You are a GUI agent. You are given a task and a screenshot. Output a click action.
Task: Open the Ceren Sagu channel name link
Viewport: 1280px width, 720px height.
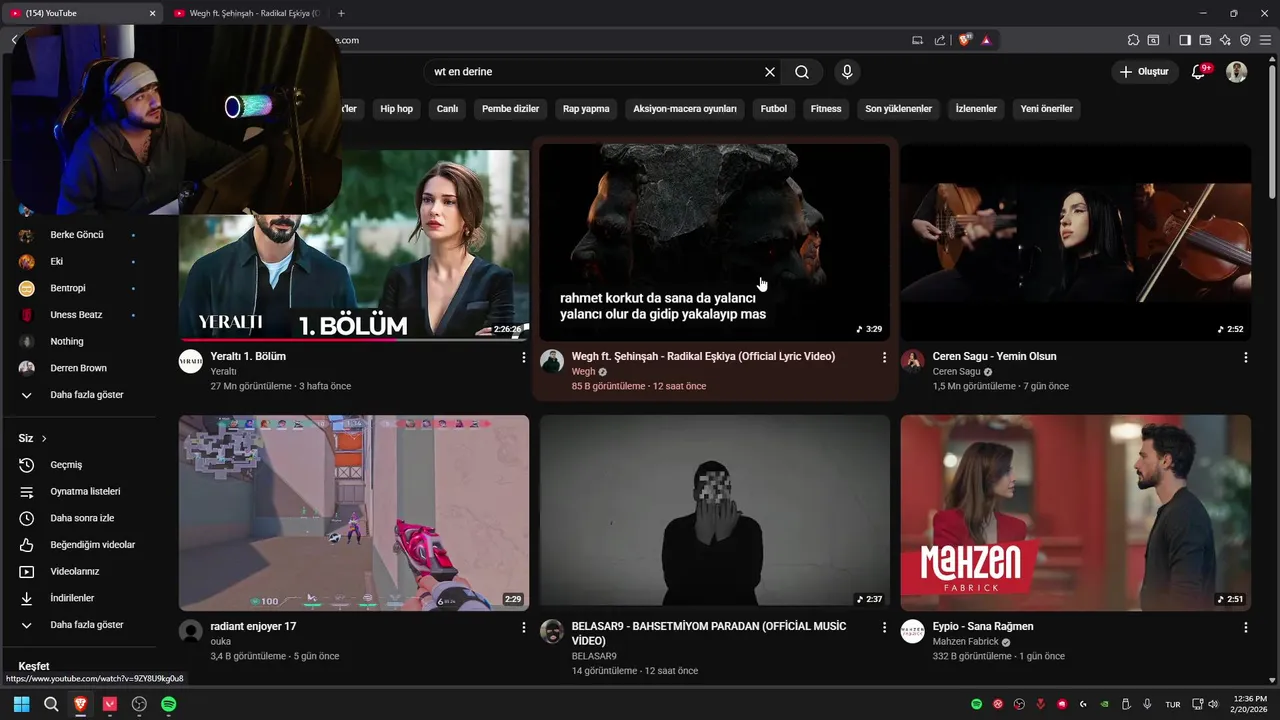coord(956,372)
